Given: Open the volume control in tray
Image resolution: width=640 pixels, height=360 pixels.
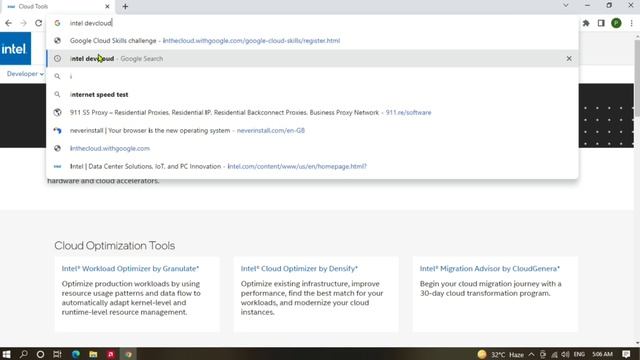Looking at the screenshot, I should point(565,354).
